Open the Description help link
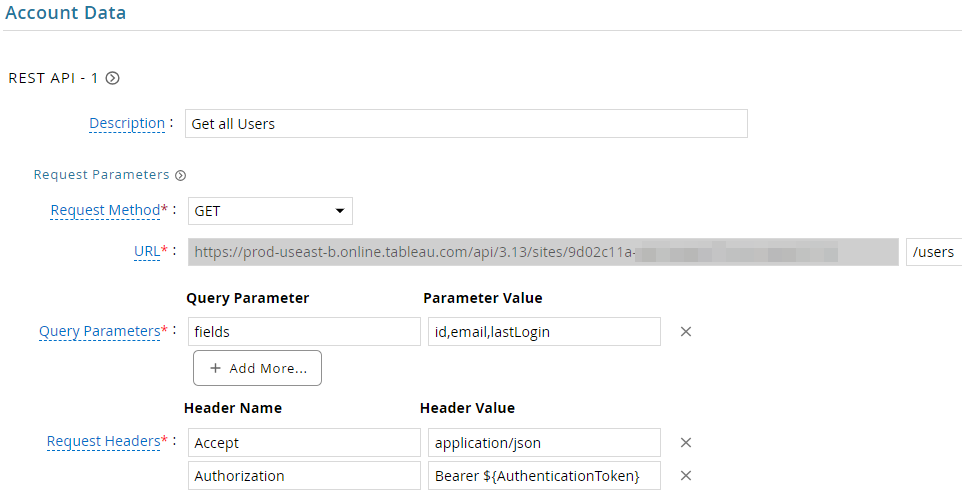 tap(127, 123)
